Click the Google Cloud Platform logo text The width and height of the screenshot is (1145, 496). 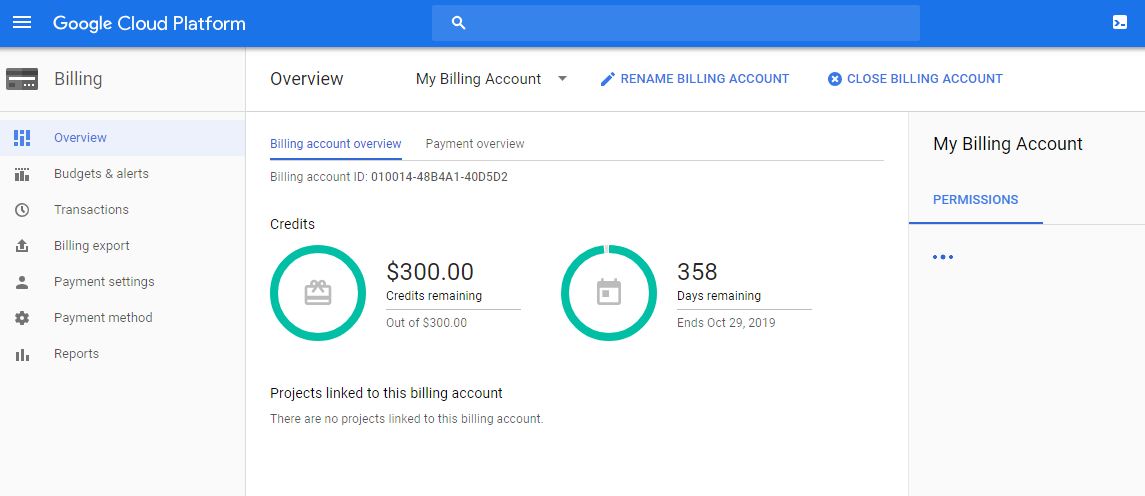pyautogui.click(x=149, y=23)
